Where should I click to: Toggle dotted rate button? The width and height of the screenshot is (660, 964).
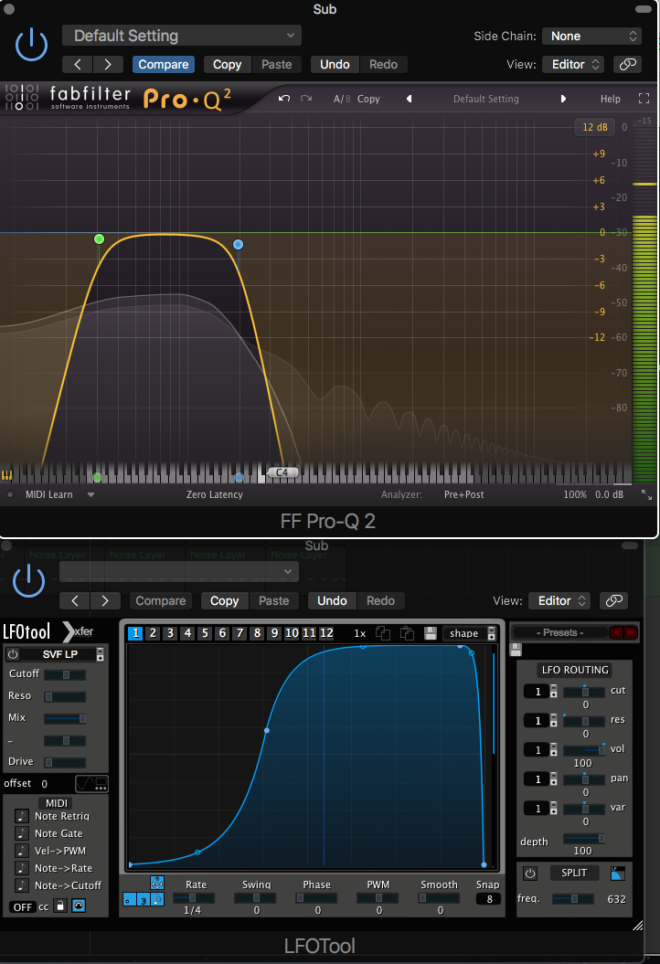click(128, 899)
